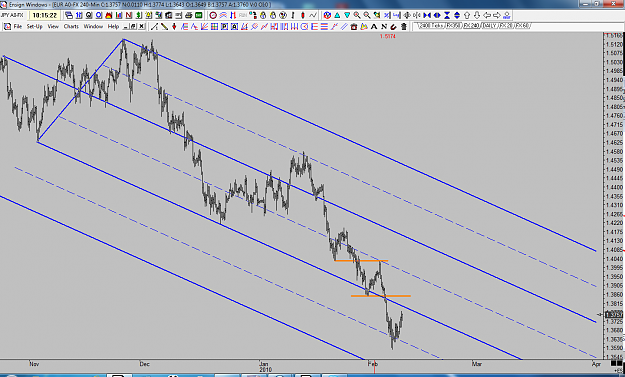Switch to the FX 20 chart tab
Screen dimensions: 625x377
[506, 26]
